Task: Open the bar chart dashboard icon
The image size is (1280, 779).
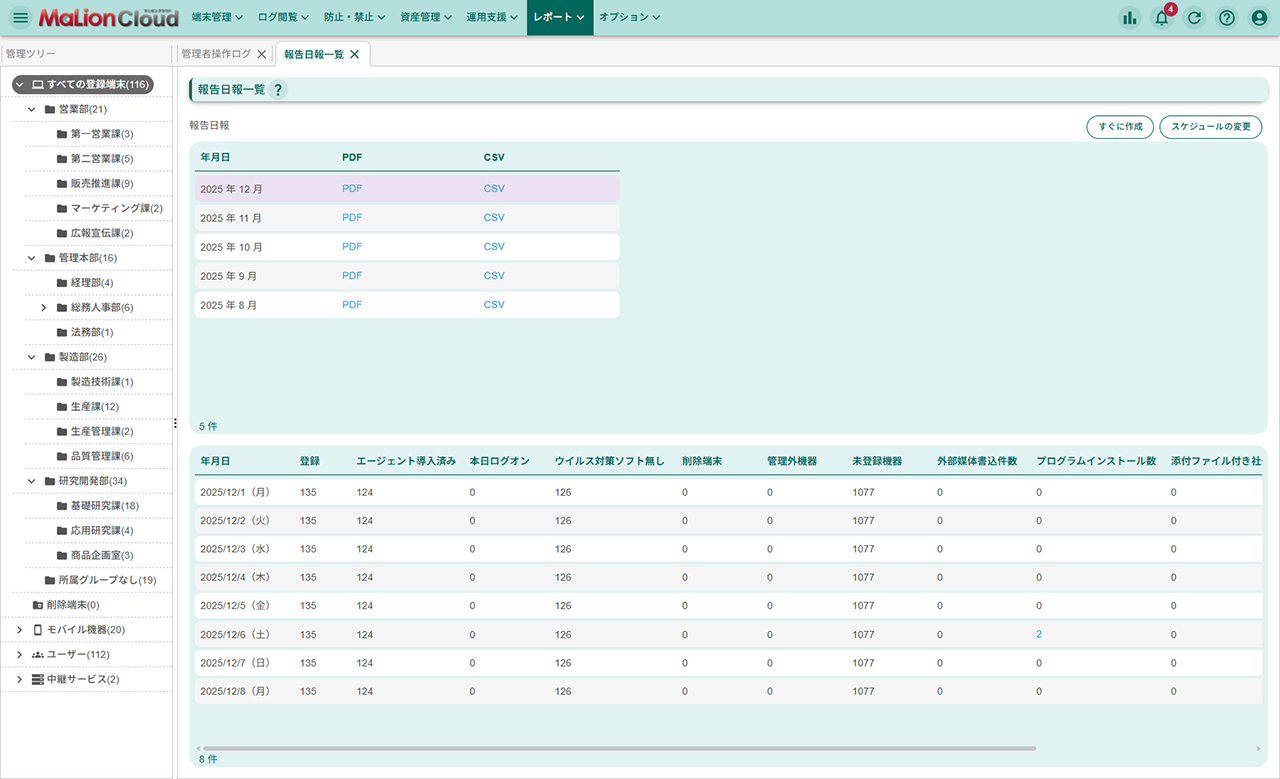Action: (1130, 18)
